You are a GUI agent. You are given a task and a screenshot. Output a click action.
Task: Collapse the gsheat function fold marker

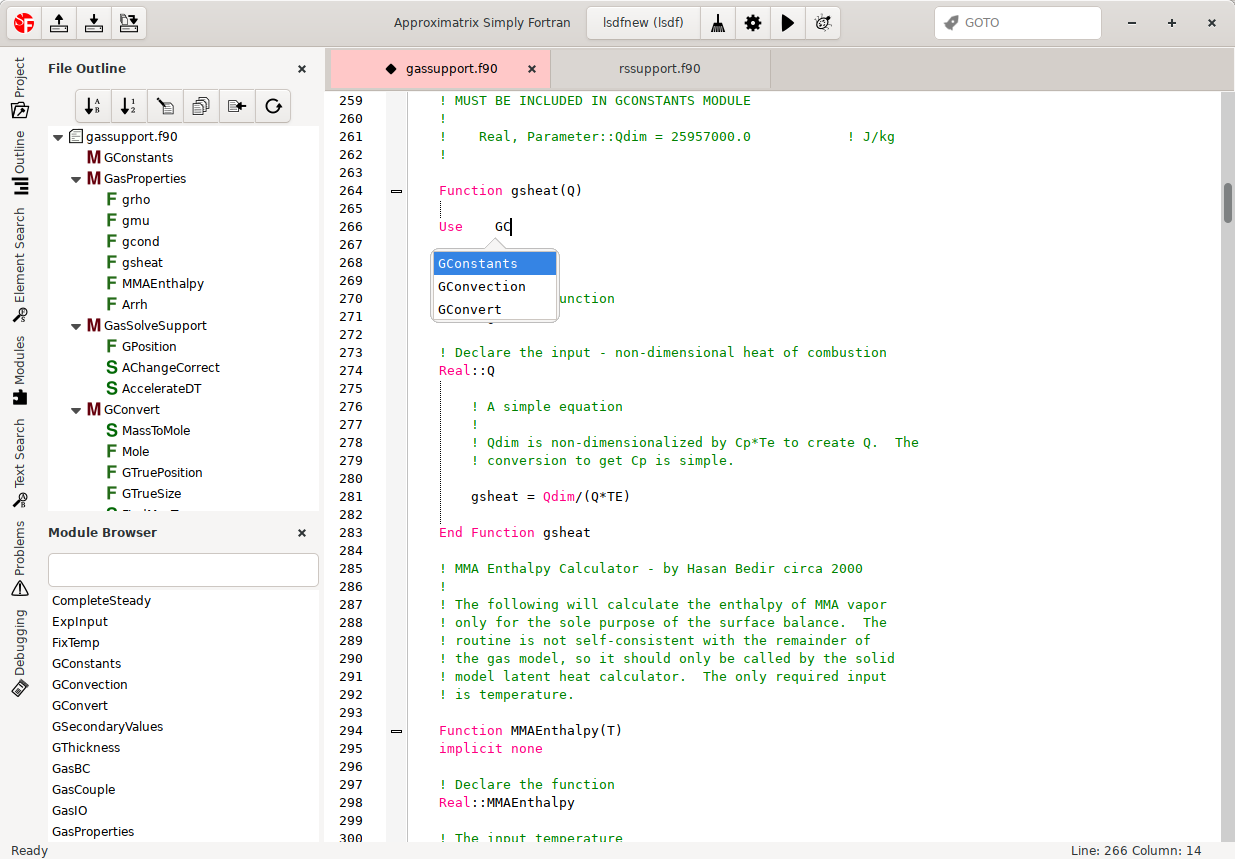click(396, 191)
